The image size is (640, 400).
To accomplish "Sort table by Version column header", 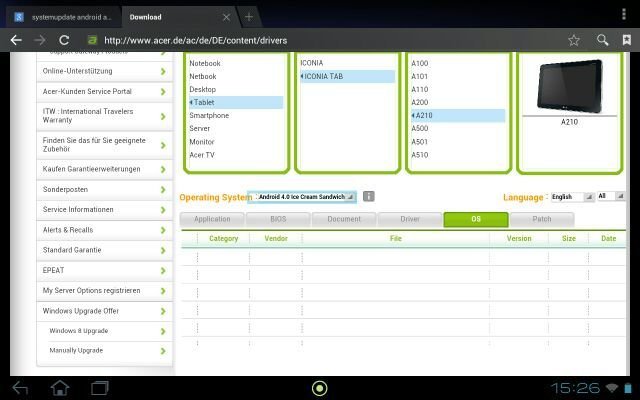I will pyautogui.click(x=519, y=238).
